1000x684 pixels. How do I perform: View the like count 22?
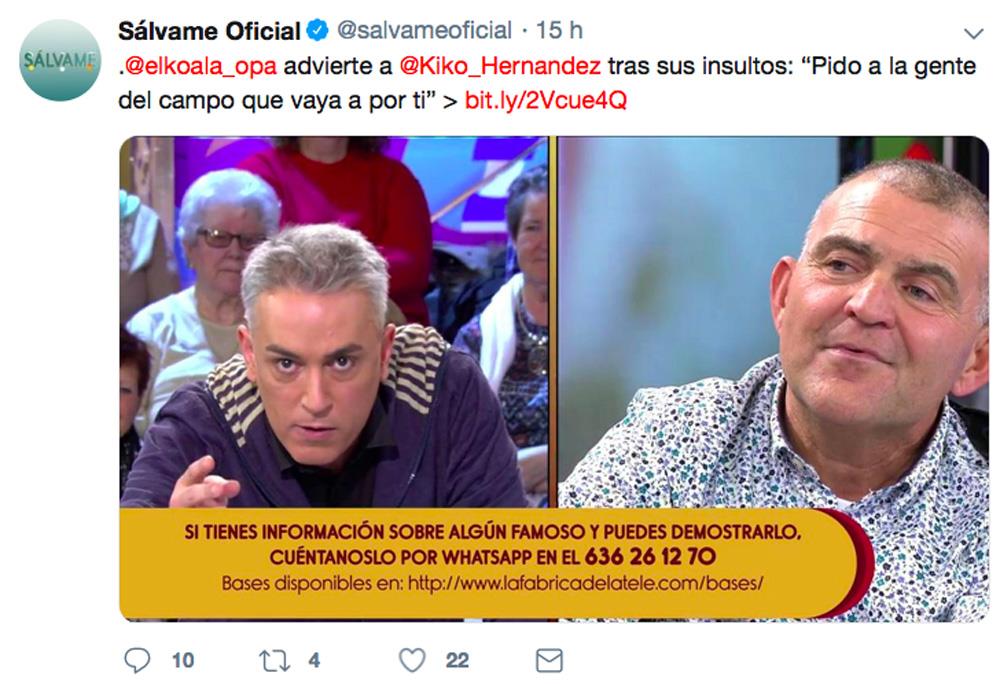(457, 660)
